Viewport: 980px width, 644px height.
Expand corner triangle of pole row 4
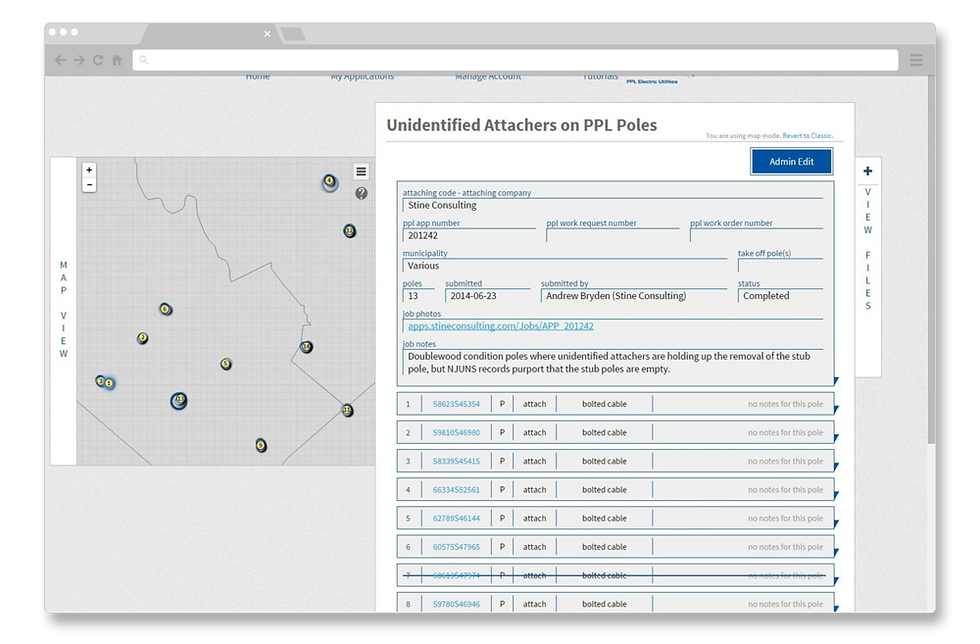(x=836, y=496)
